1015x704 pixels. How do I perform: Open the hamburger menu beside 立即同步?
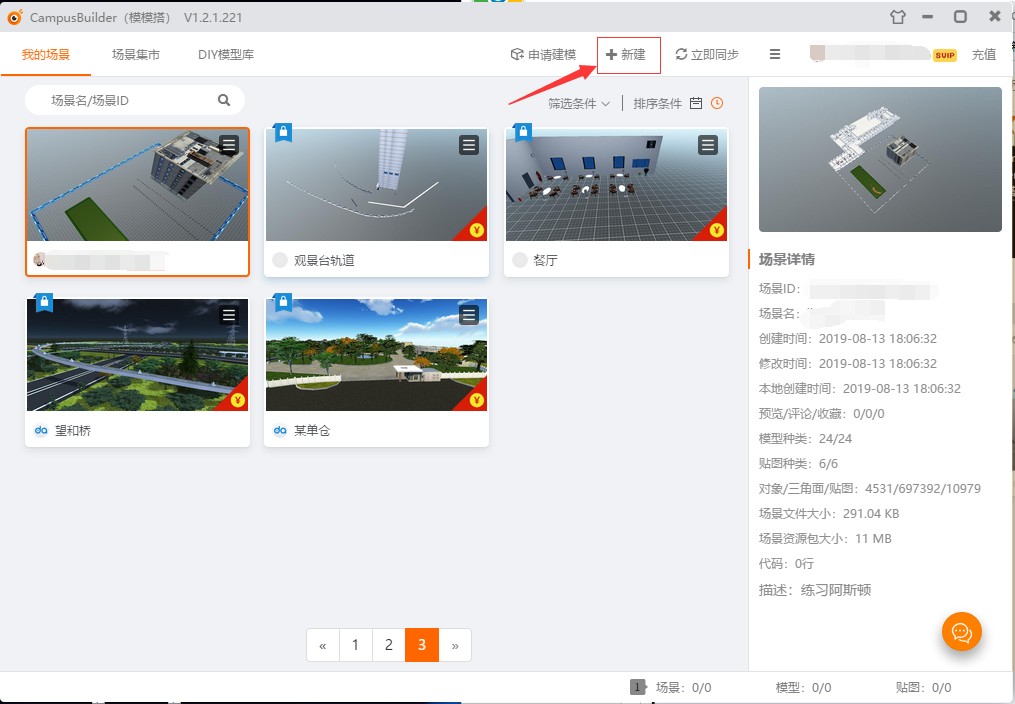pos(774,54)
